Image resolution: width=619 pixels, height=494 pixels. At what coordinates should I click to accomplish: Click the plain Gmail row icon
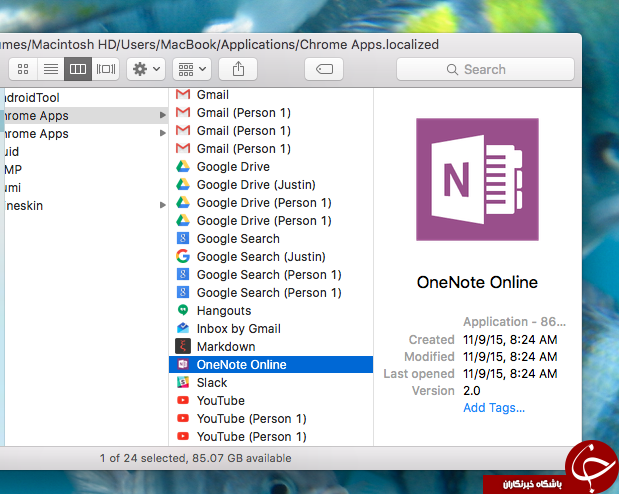coord(183,94)
